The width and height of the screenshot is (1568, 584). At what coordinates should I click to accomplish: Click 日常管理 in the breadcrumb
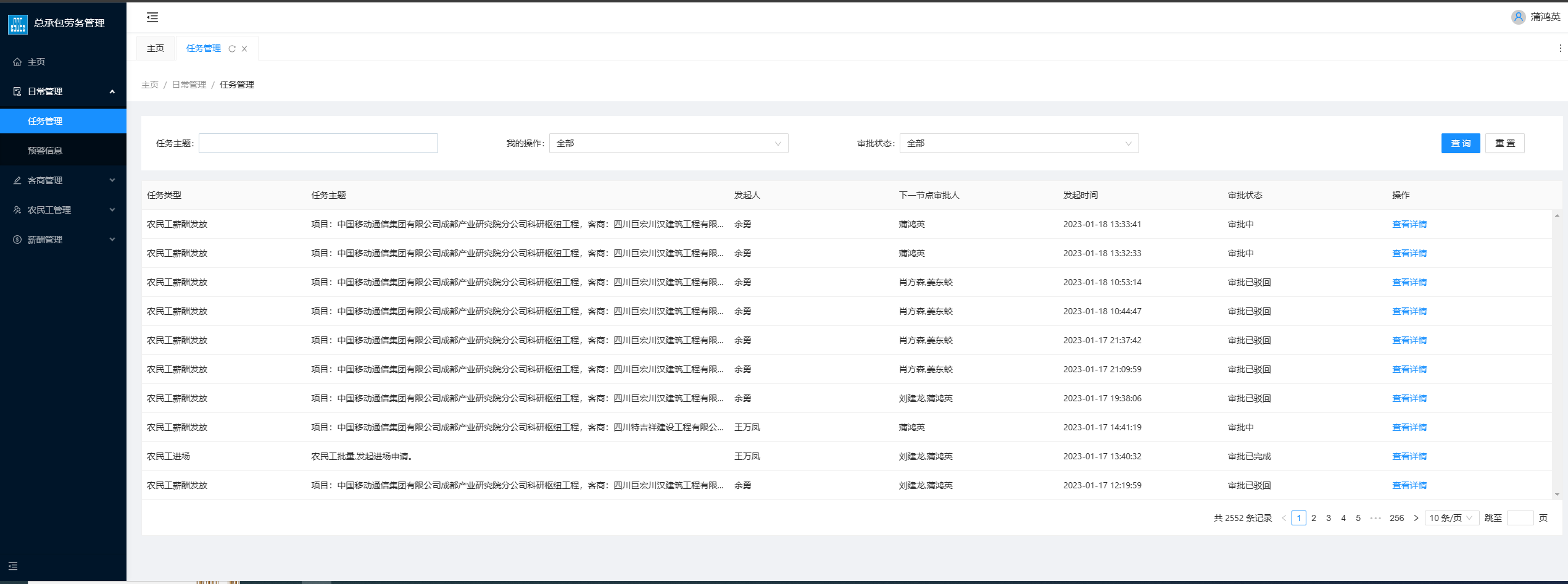[189, 85]
